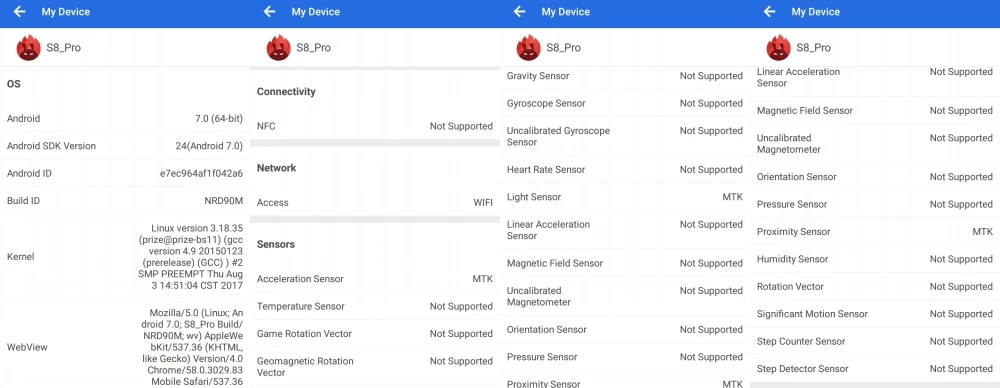Select the Android ID label

29,173
